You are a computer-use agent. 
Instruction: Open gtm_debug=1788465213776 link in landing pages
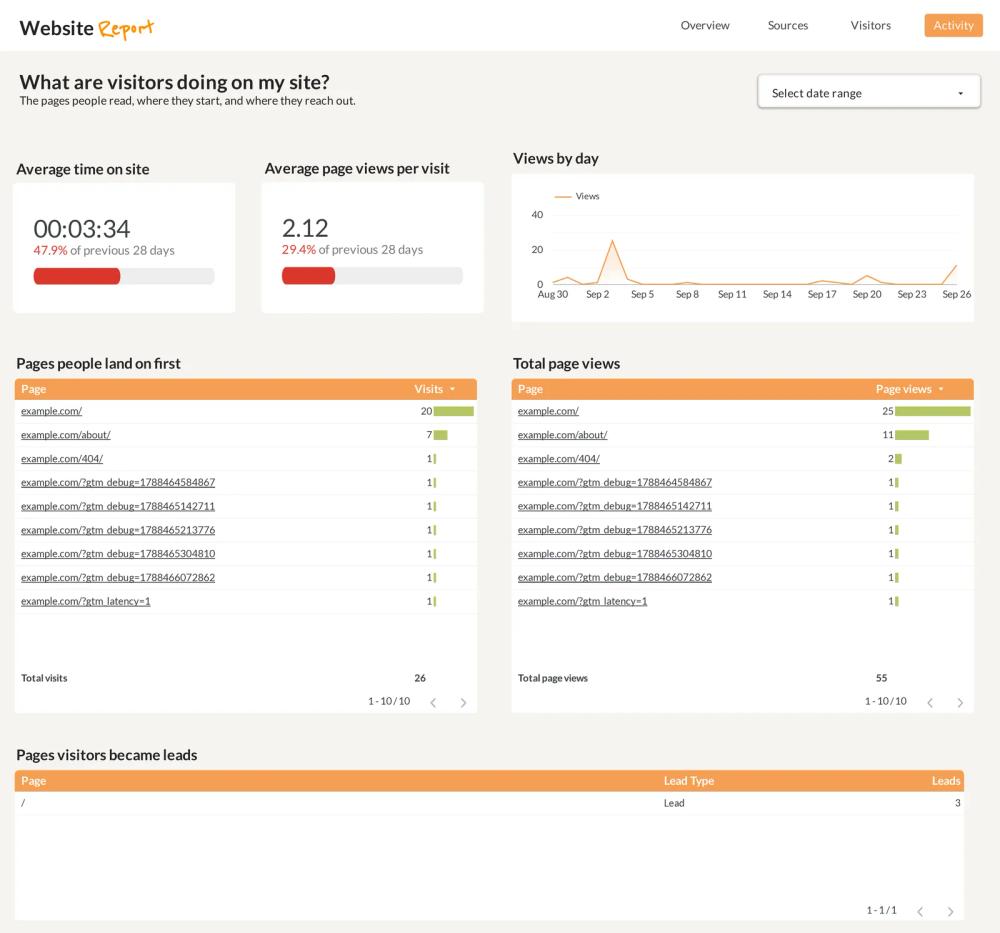click(x=118, y=530)
